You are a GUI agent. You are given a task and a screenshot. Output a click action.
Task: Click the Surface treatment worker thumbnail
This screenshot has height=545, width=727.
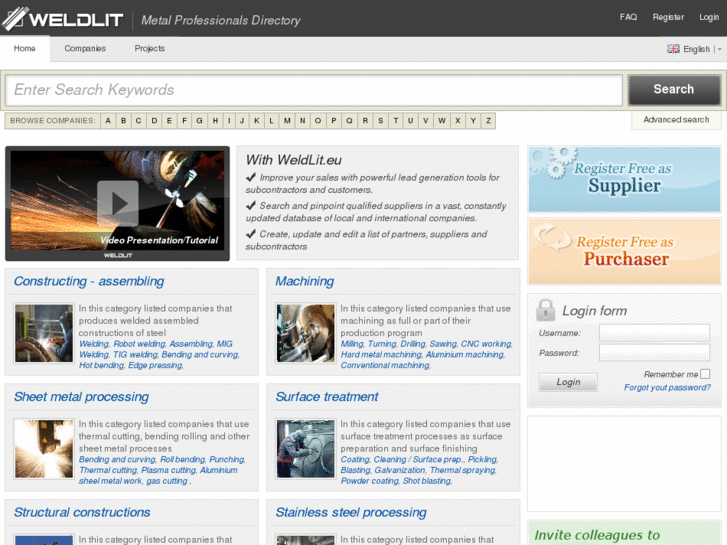(x=306, y=449)
